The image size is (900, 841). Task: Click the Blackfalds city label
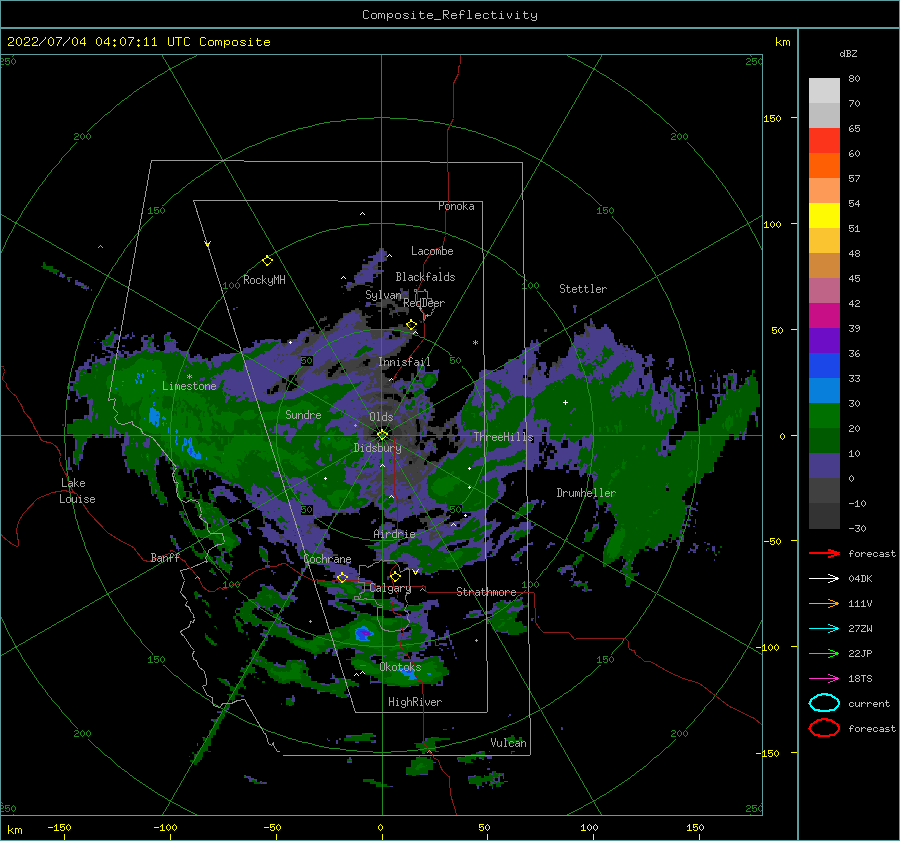[425, 277]
